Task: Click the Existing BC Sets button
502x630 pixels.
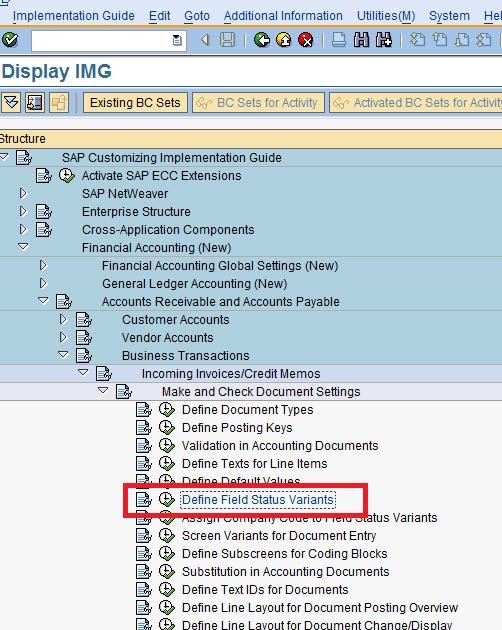Action: [x=135, y=103]
